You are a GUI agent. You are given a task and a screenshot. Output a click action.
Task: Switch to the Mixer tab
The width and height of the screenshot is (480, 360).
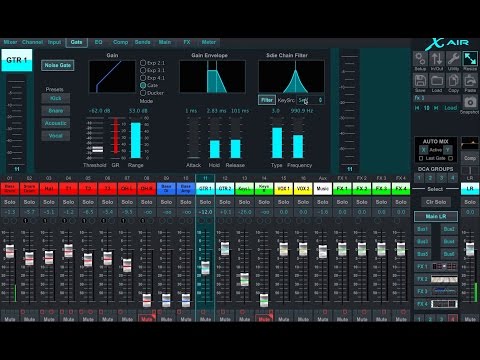point(10,42)
